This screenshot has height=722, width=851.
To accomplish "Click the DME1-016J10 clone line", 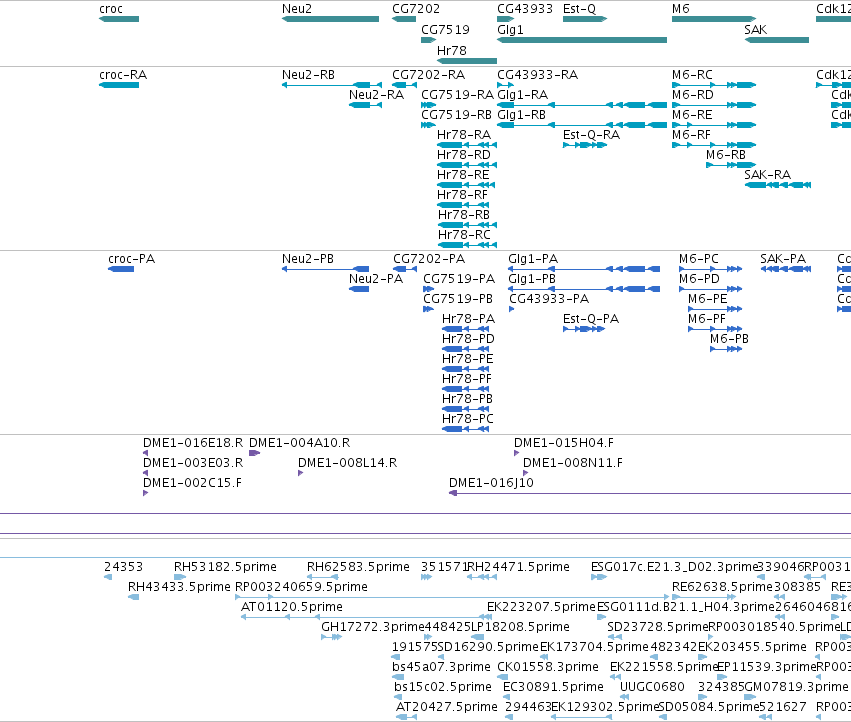I will (x=650, y=493).
